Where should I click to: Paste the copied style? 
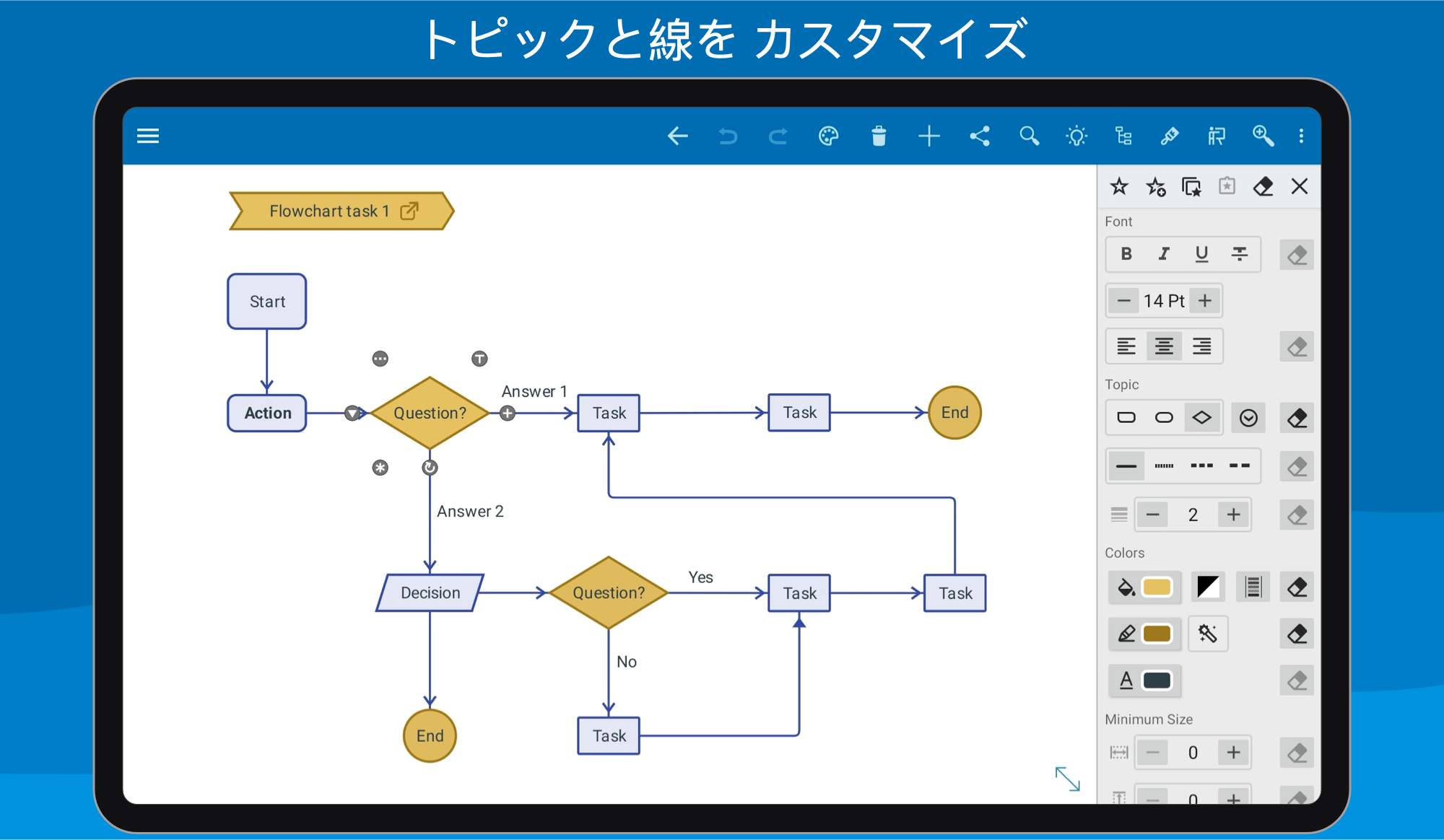click(1227, 187)
